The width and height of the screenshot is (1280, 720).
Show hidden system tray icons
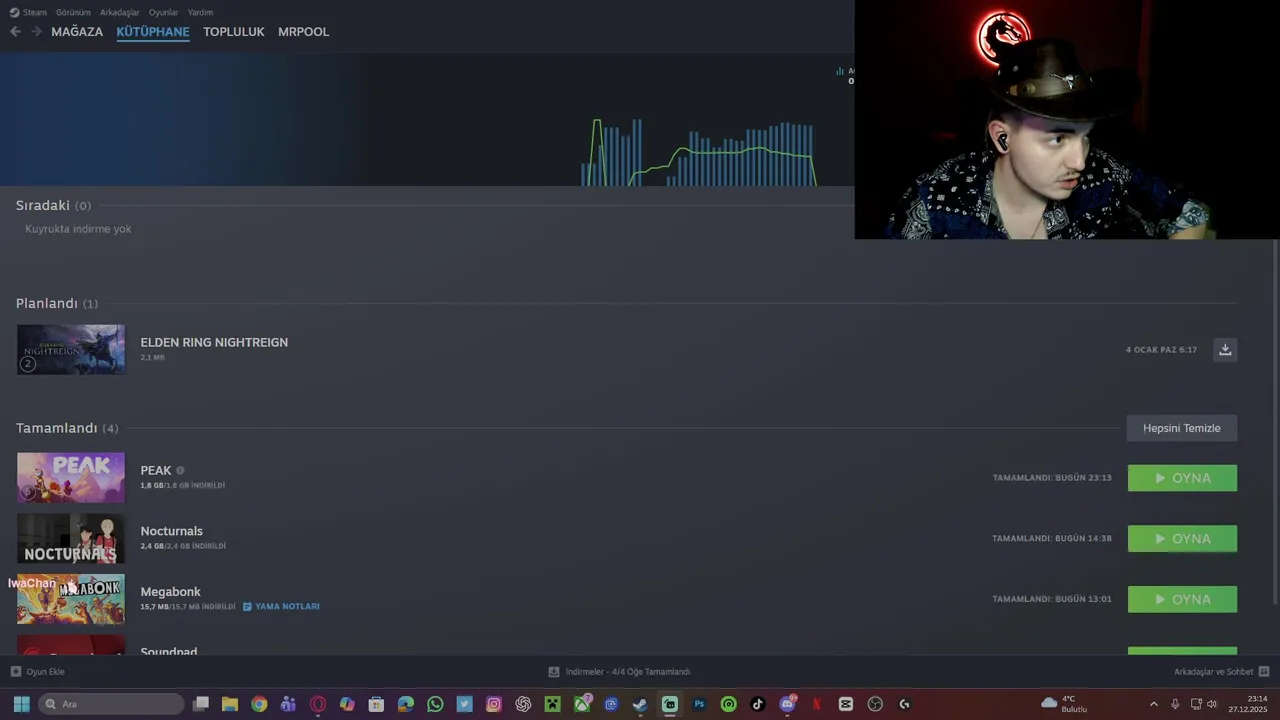(x=1153, y=704)
